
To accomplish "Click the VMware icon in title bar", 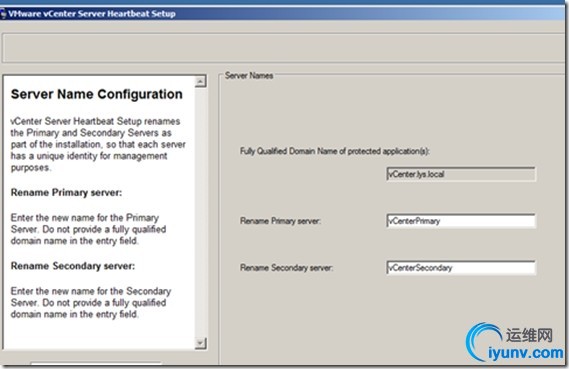I will (x=3, y=14).
